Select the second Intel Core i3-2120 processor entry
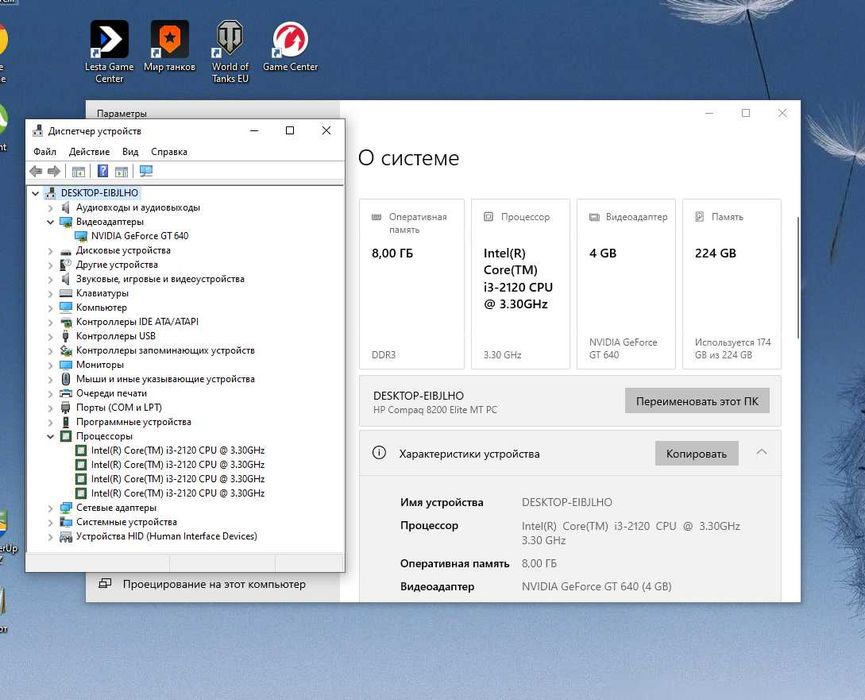The width and height of the screenshot is (865, 700). coord(178,464)
